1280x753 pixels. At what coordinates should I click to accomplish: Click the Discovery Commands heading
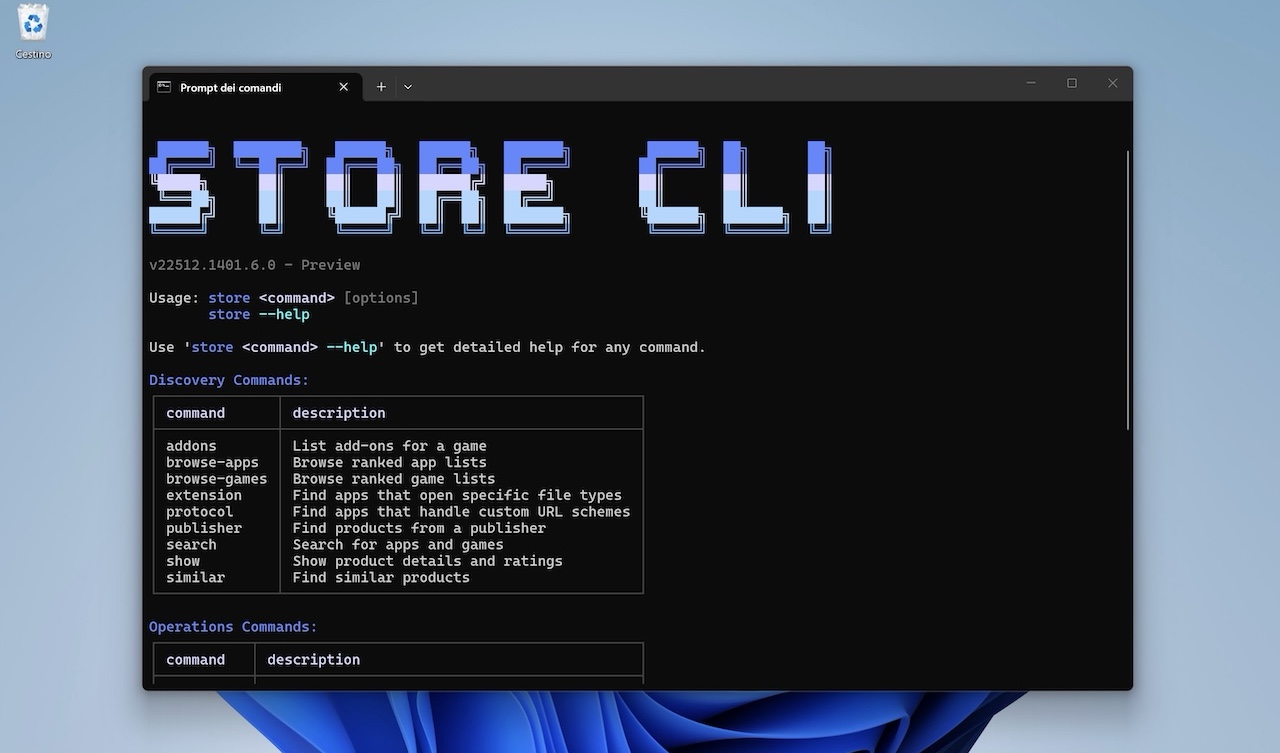point(229,380)
